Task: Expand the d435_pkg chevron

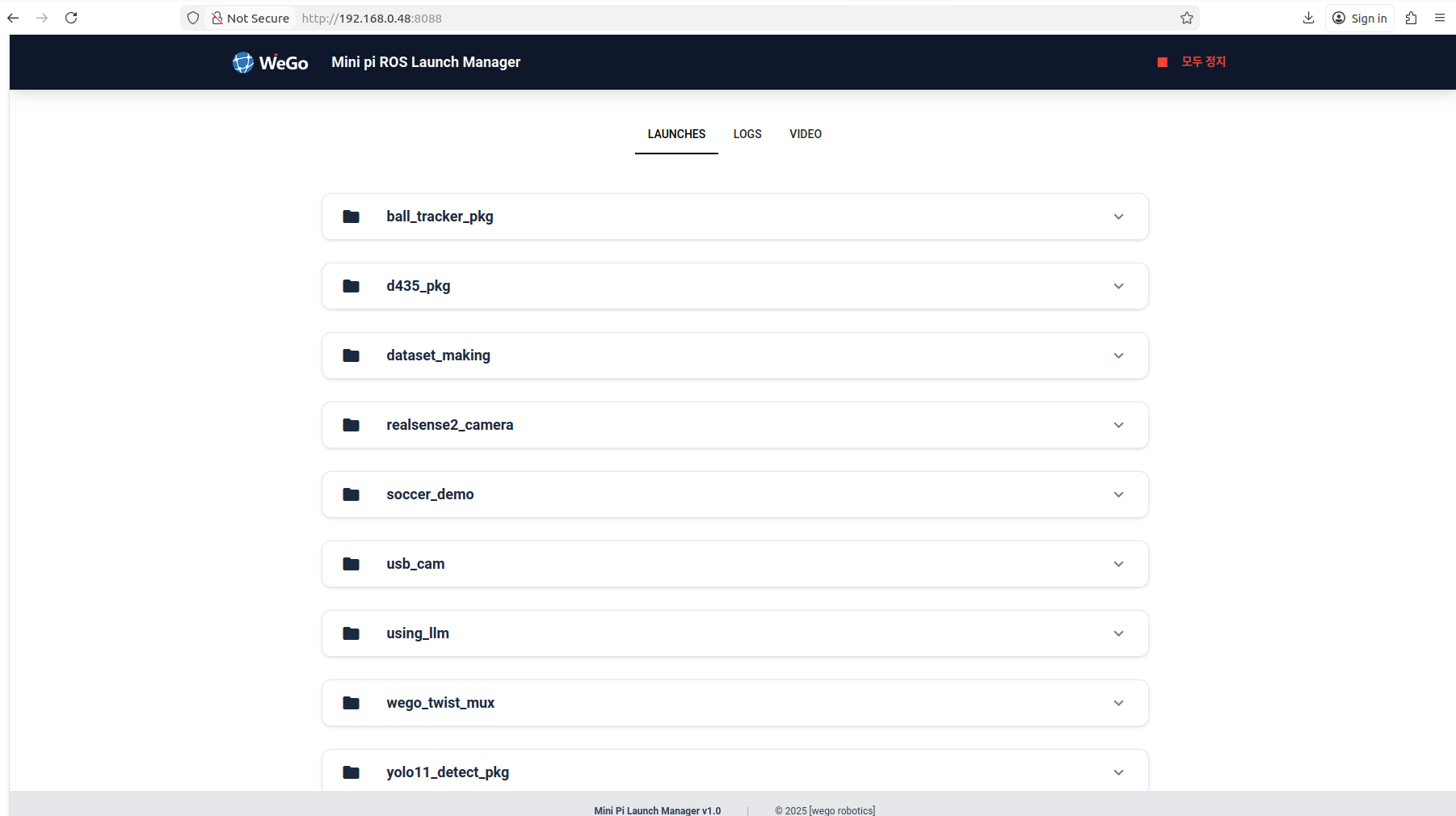Action: point(1118,286)
